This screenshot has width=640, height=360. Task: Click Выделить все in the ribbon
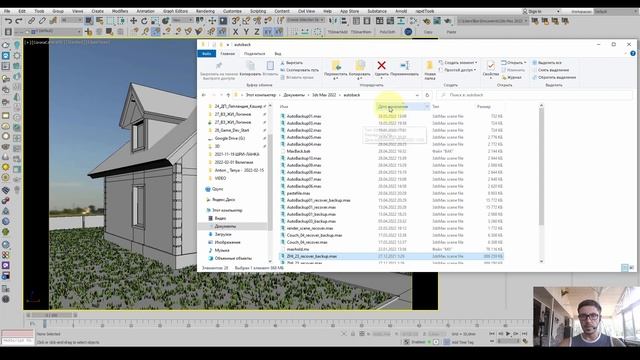point(547,63)
